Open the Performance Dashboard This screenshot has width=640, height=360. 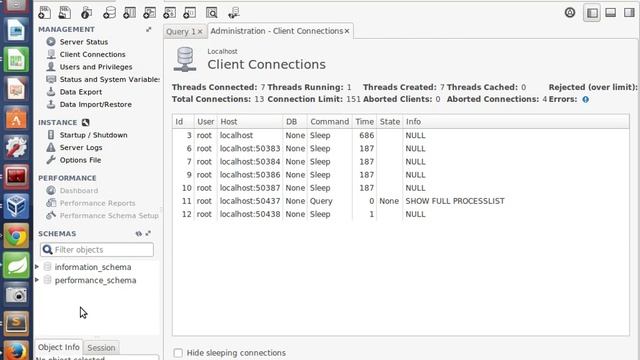pyautogui.click(x=78, y=191)
